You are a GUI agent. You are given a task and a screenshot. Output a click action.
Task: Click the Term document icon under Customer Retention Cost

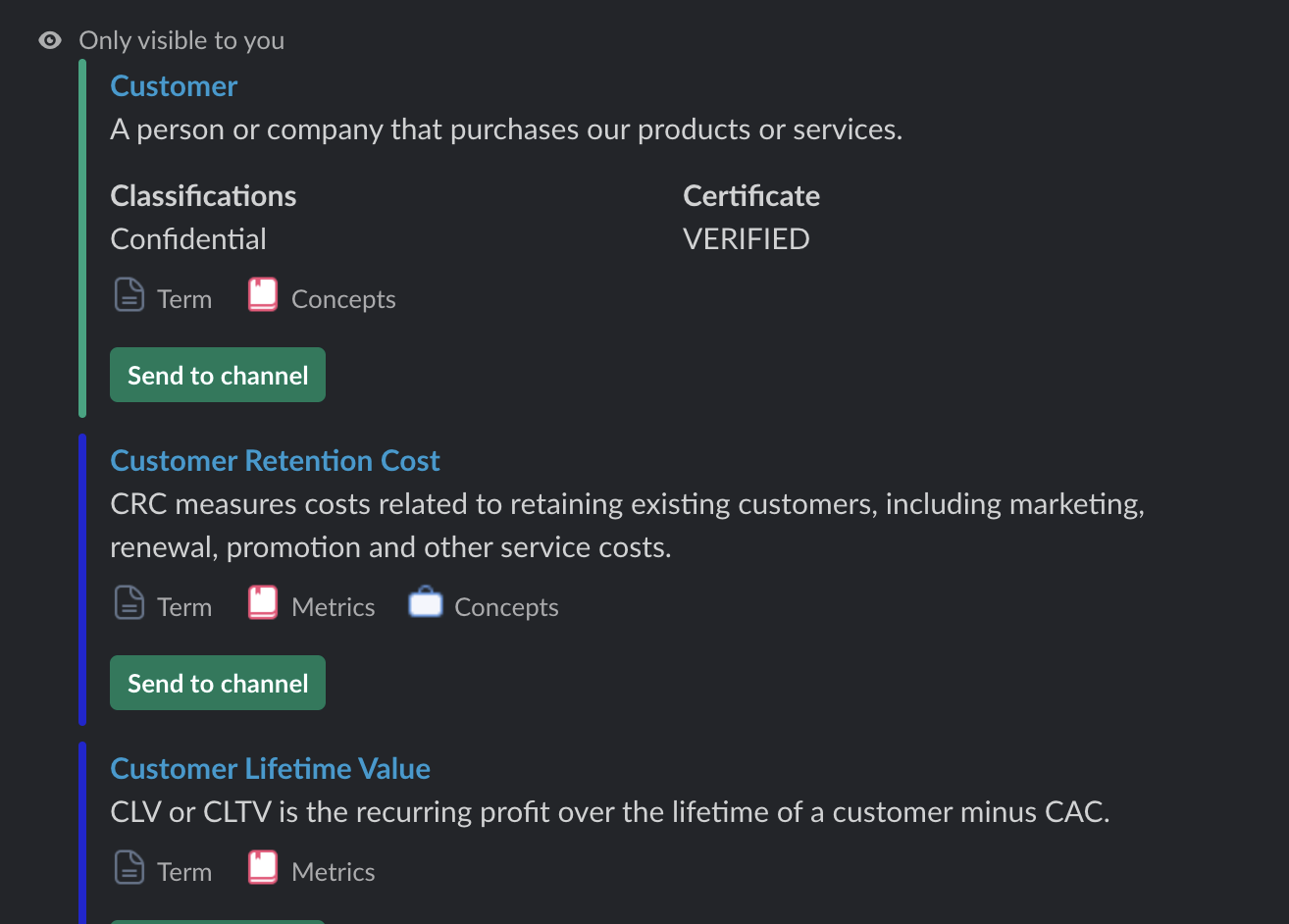click(x=129, y=603)
